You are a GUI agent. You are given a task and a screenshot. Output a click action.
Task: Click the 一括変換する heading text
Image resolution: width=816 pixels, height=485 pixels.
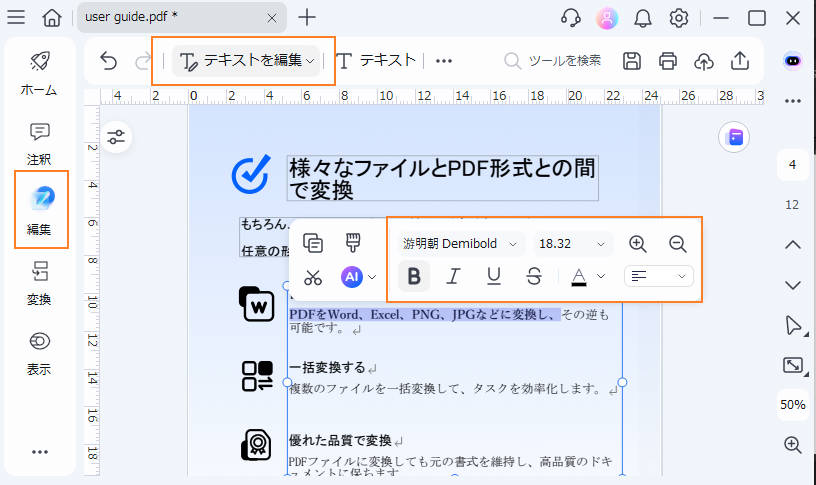(327, 367)
